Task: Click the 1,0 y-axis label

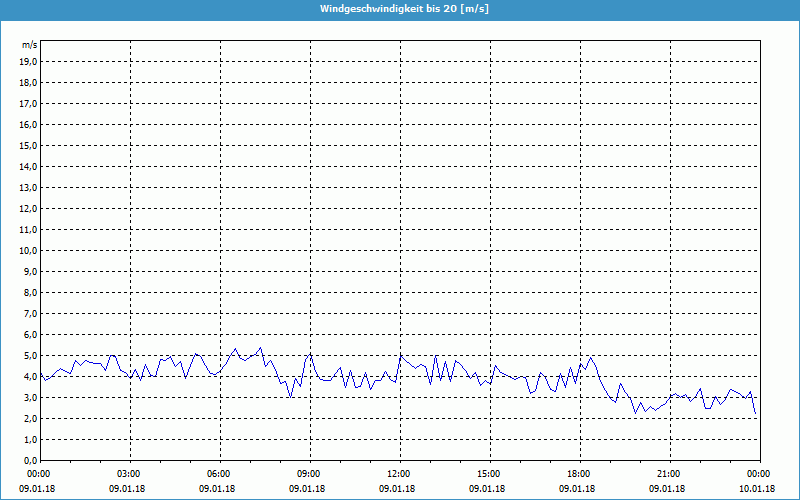Action: pos(30,439)
